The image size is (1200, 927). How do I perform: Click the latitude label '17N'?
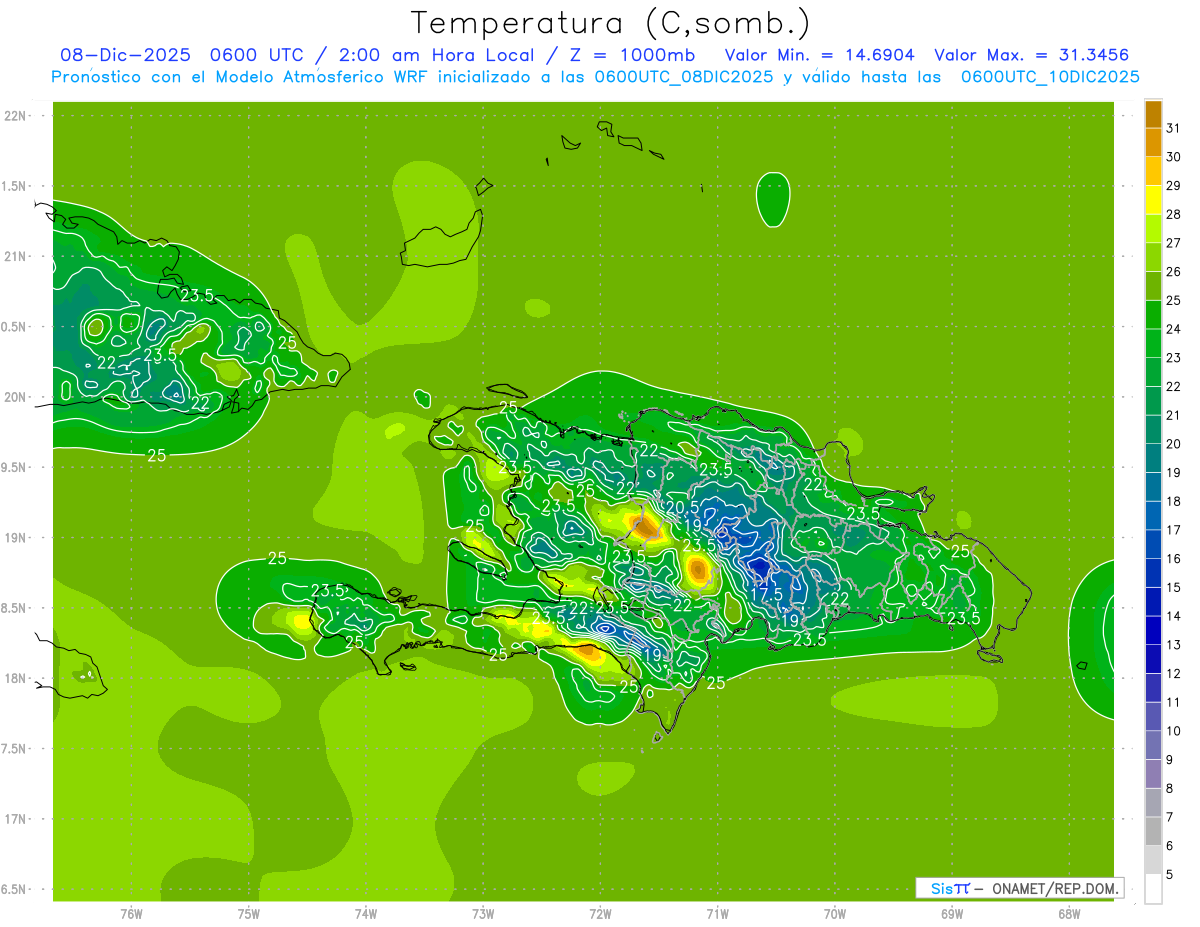(x=16, y=819)
